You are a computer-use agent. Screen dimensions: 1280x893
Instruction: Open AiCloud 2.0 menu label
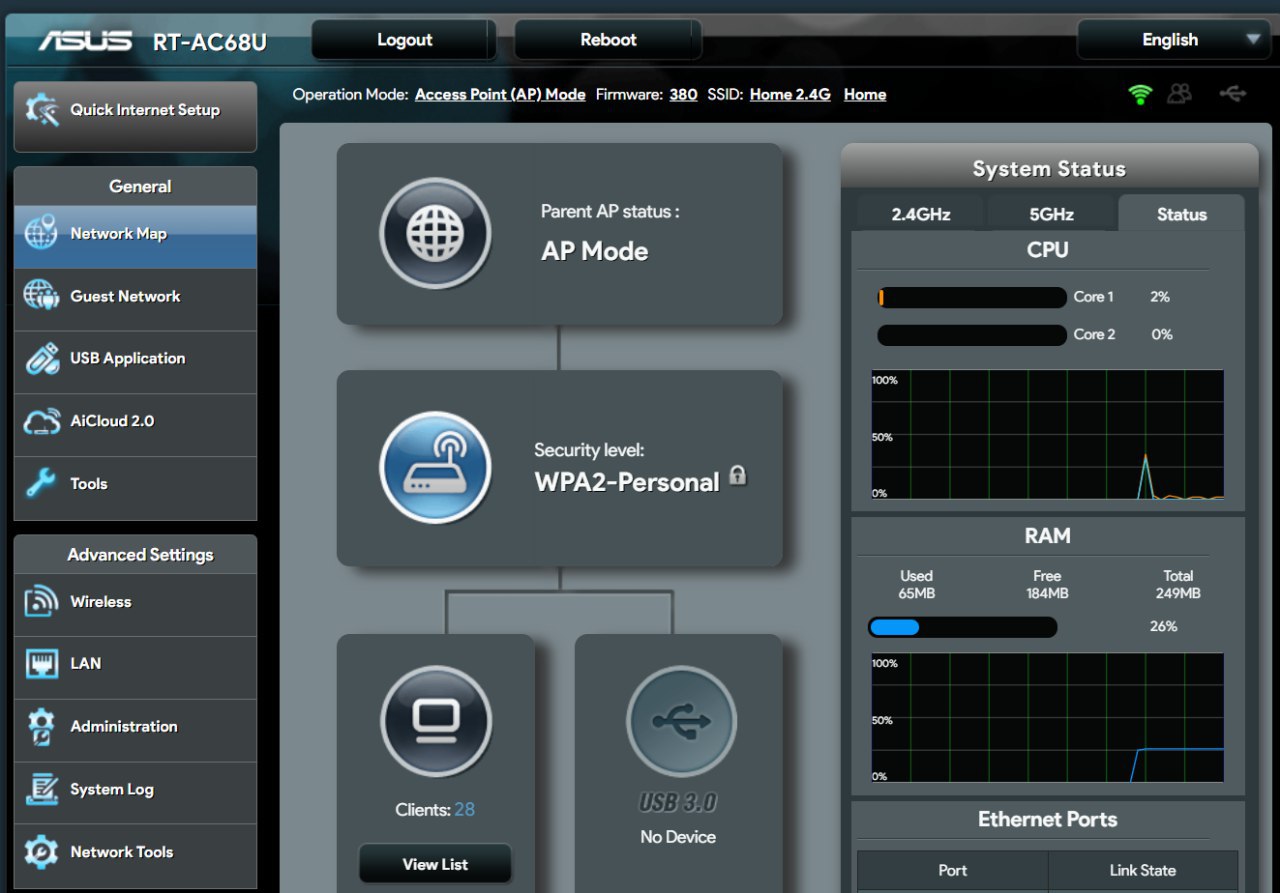112,421
